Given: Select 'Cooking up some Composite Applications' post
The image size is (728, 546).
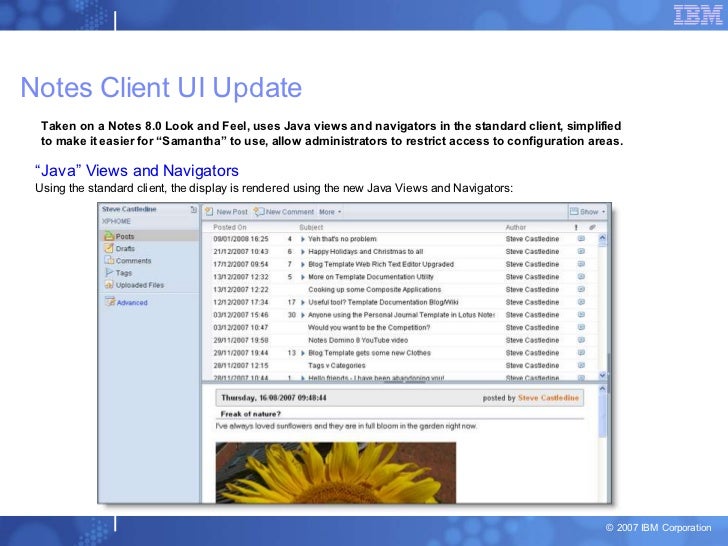Looking at the screenshot, I should pos(375,289).
